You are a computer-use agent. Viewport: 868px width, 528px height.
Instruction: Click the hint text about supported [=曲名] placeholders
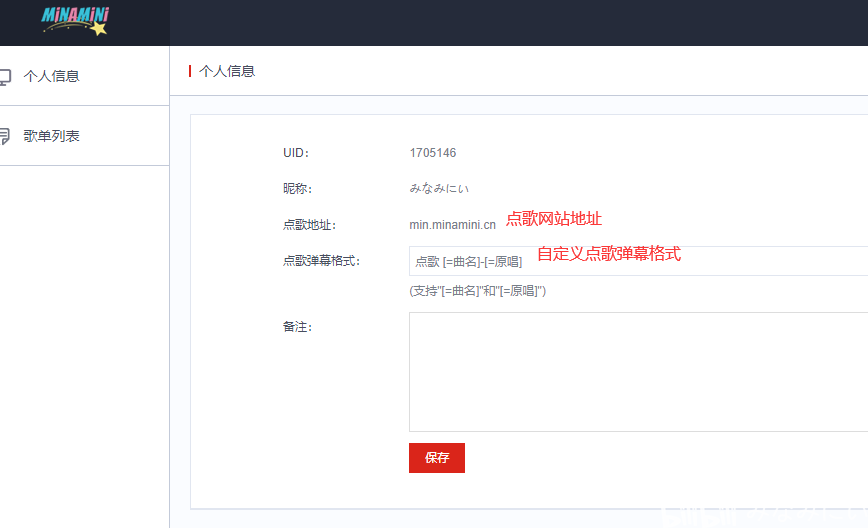coord(478,291)
